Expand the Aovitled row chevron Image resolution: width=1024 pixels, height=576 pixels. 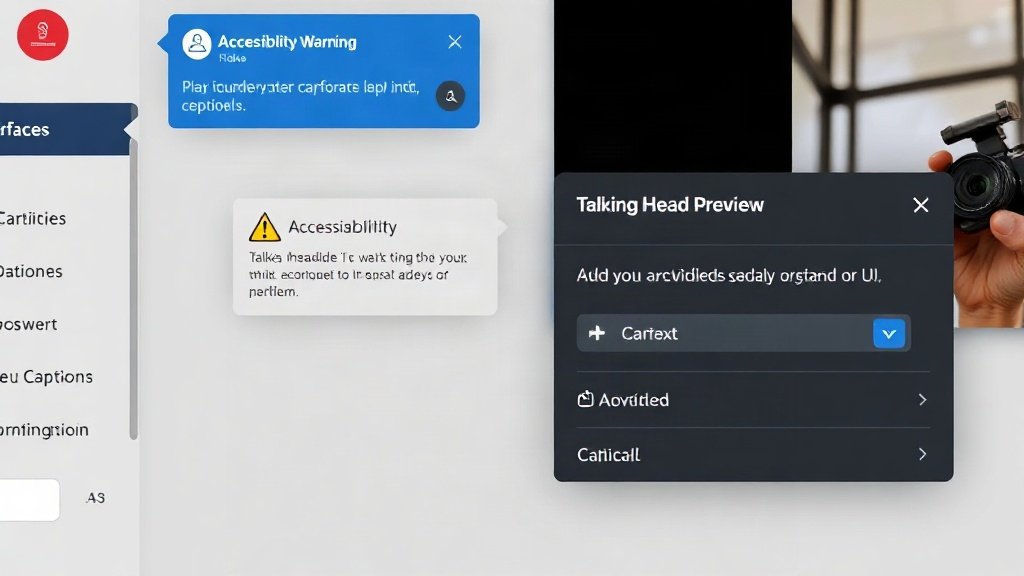[922, 400]
